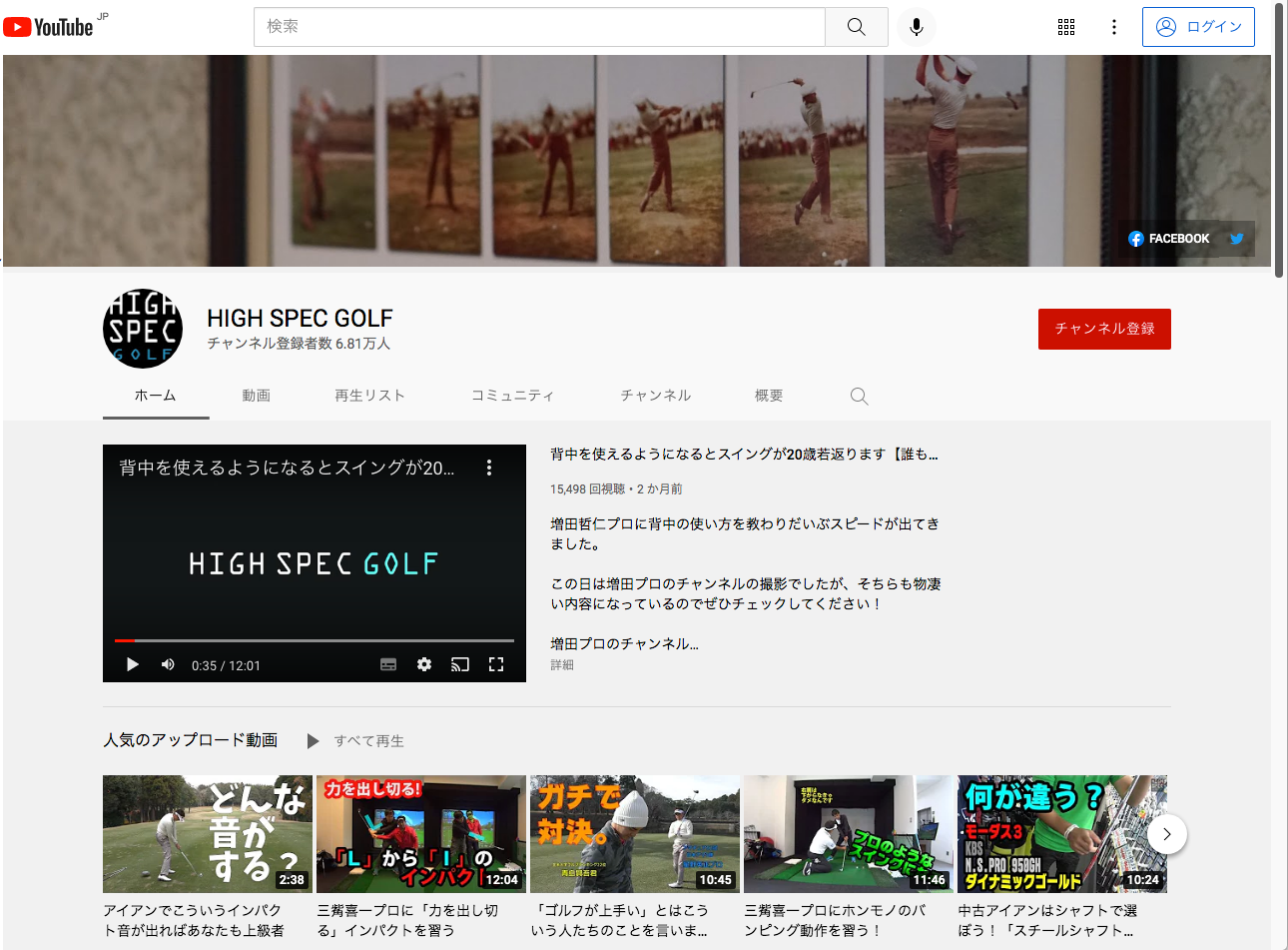Seek using the video progress bar
This screenshot has width=1288, height=950.
click(x=315, y=640)
